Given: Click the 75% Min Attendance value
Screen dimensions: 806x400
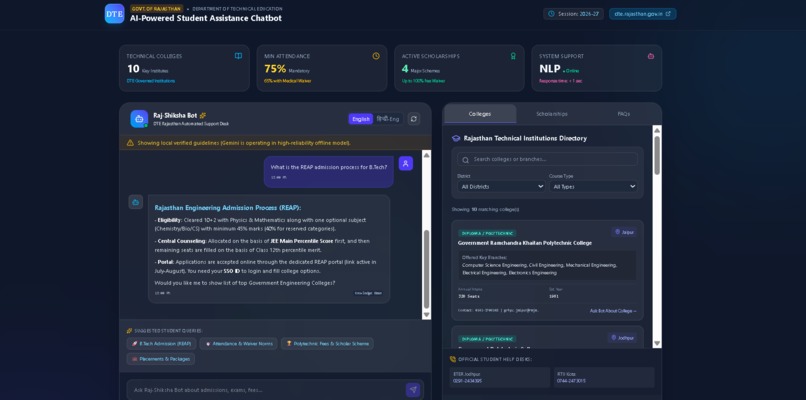Looking at the screenshot, I should pyautogui.click(x=275, y=69).
